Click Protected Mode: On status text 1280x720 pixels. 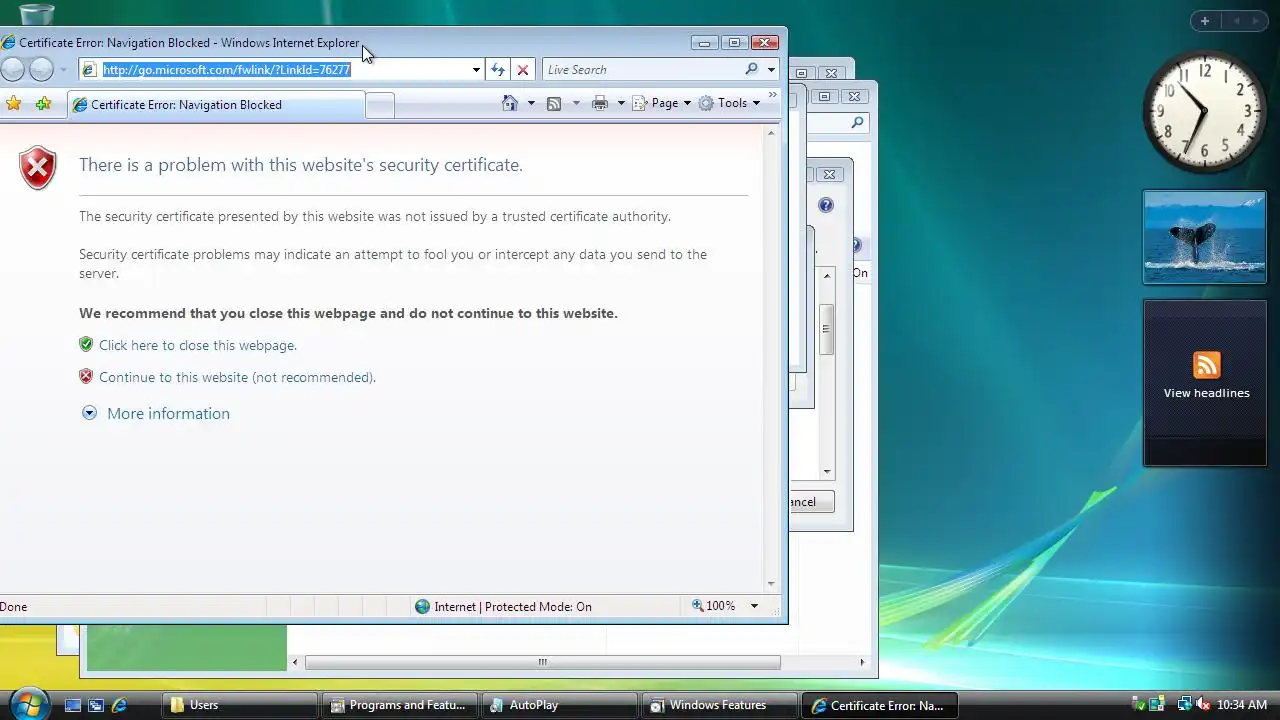point(538,606)
